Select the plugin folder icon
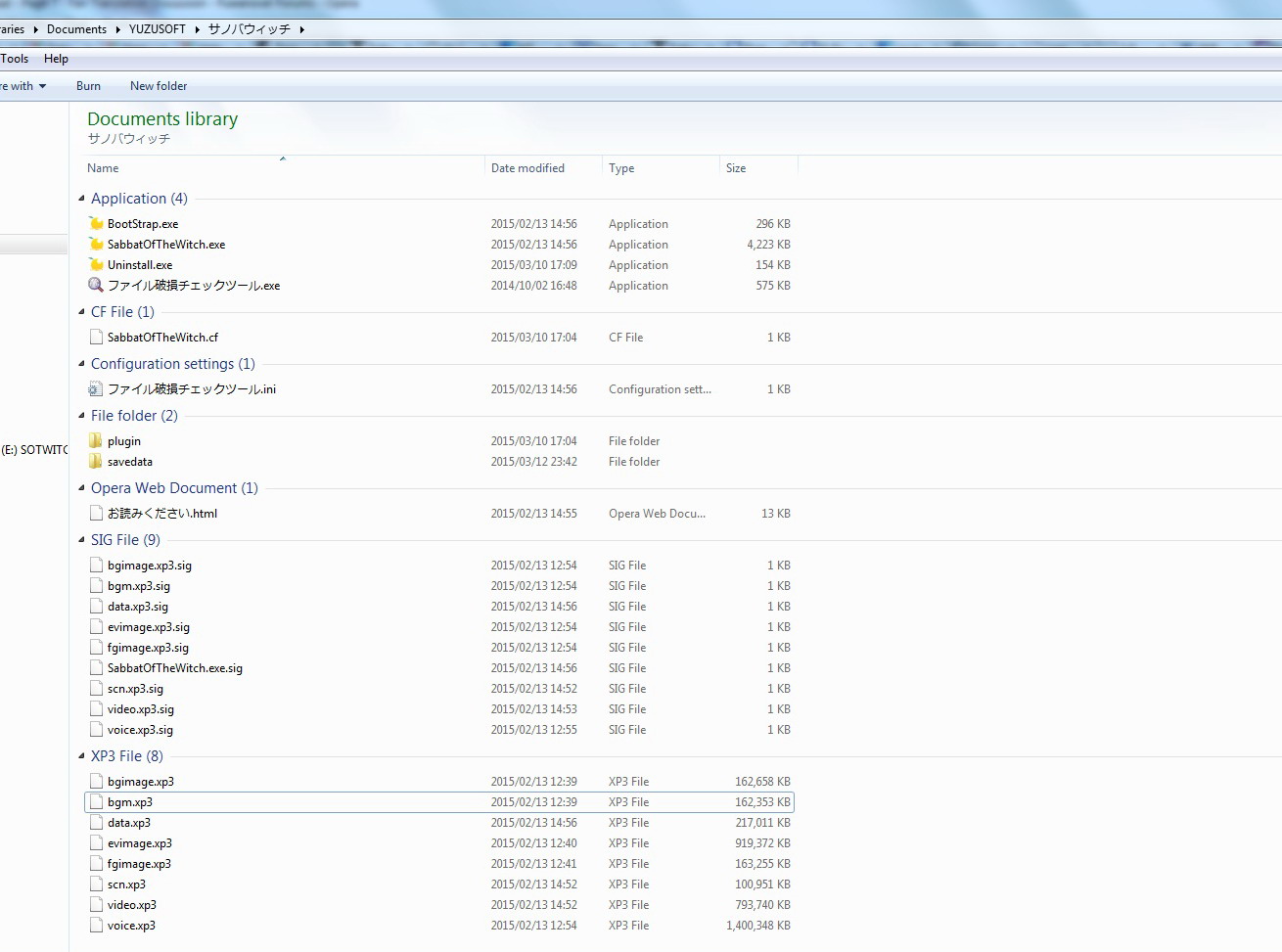This screenshot has height=952, width=1282. click(96, 440)
